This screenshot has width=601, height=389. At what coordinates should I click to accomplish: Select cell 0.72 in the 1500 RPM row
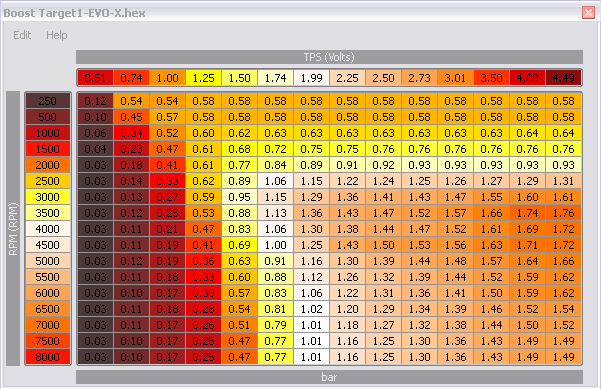276,149
